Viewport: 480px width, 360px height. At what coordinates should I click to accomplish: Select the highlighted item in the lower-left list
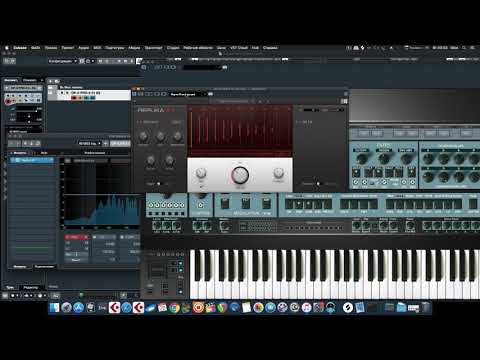point(32,160)
